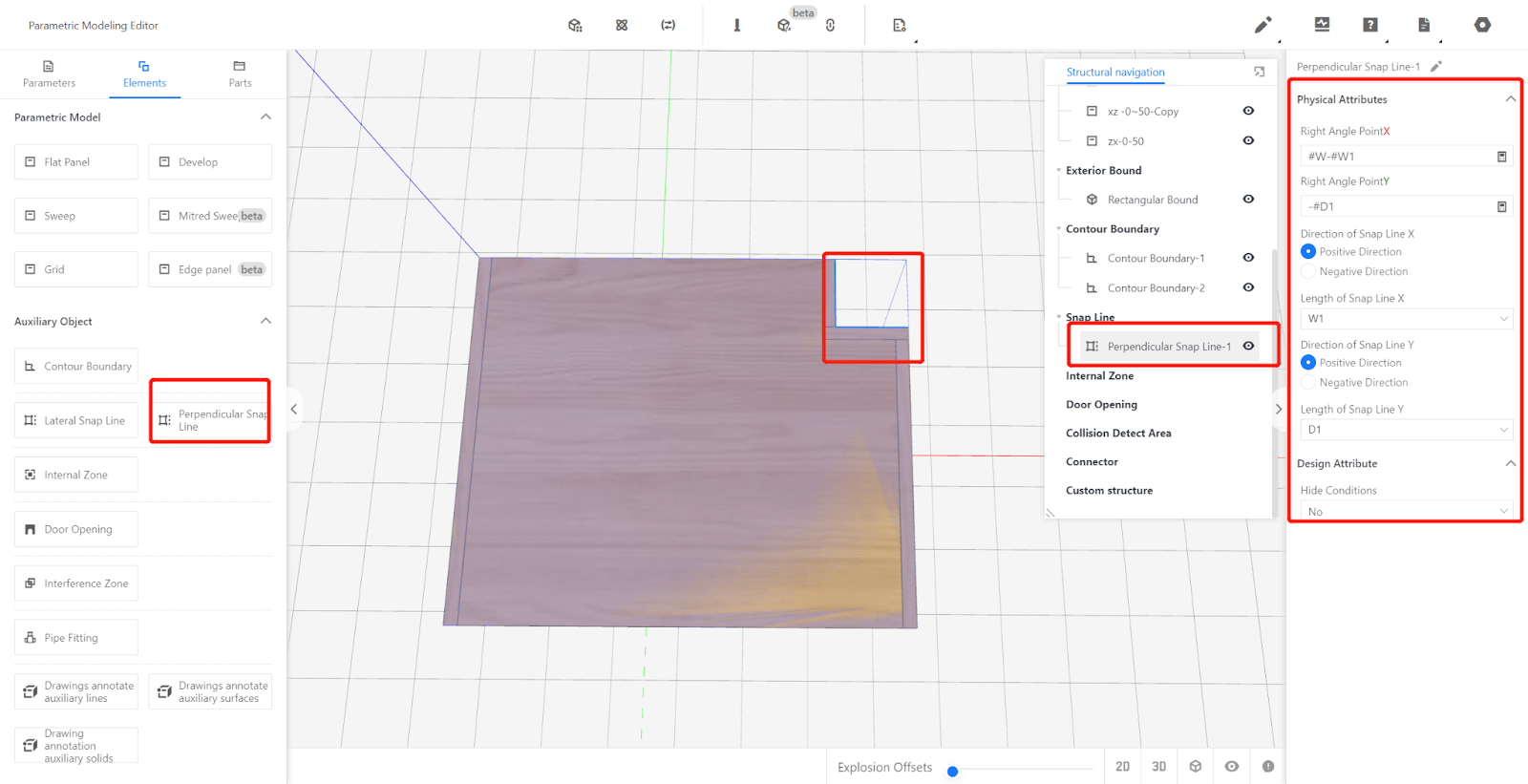1528x784 pixels.
Task: Add a Lateral Snap Line
Action: [x=76, y=421]
